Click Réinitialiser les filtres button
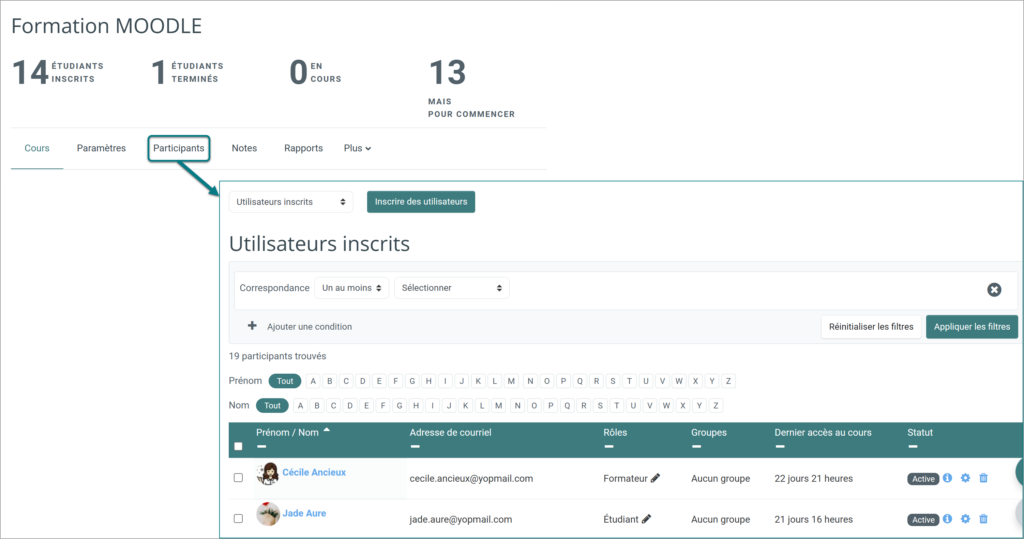Image resolution: width=1024 pixels, height=539 pixels. 871,327
